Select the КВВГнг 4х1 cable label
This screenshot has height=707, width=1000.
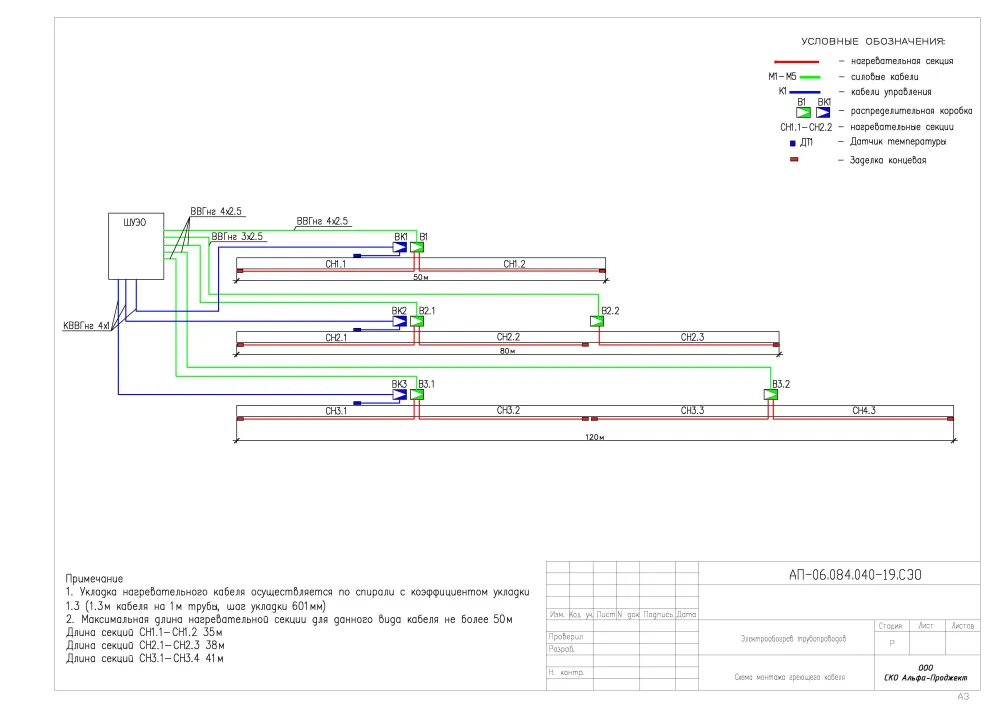86,326
